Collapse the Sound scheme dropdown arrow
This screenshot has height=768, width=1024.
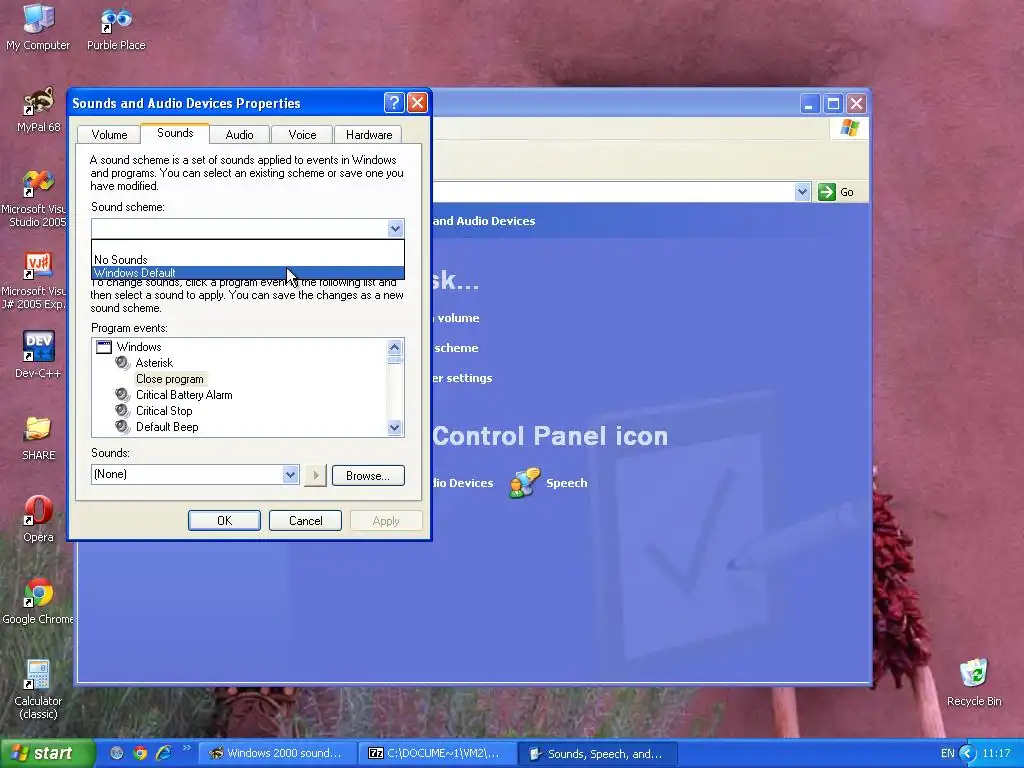coord(394,229)
